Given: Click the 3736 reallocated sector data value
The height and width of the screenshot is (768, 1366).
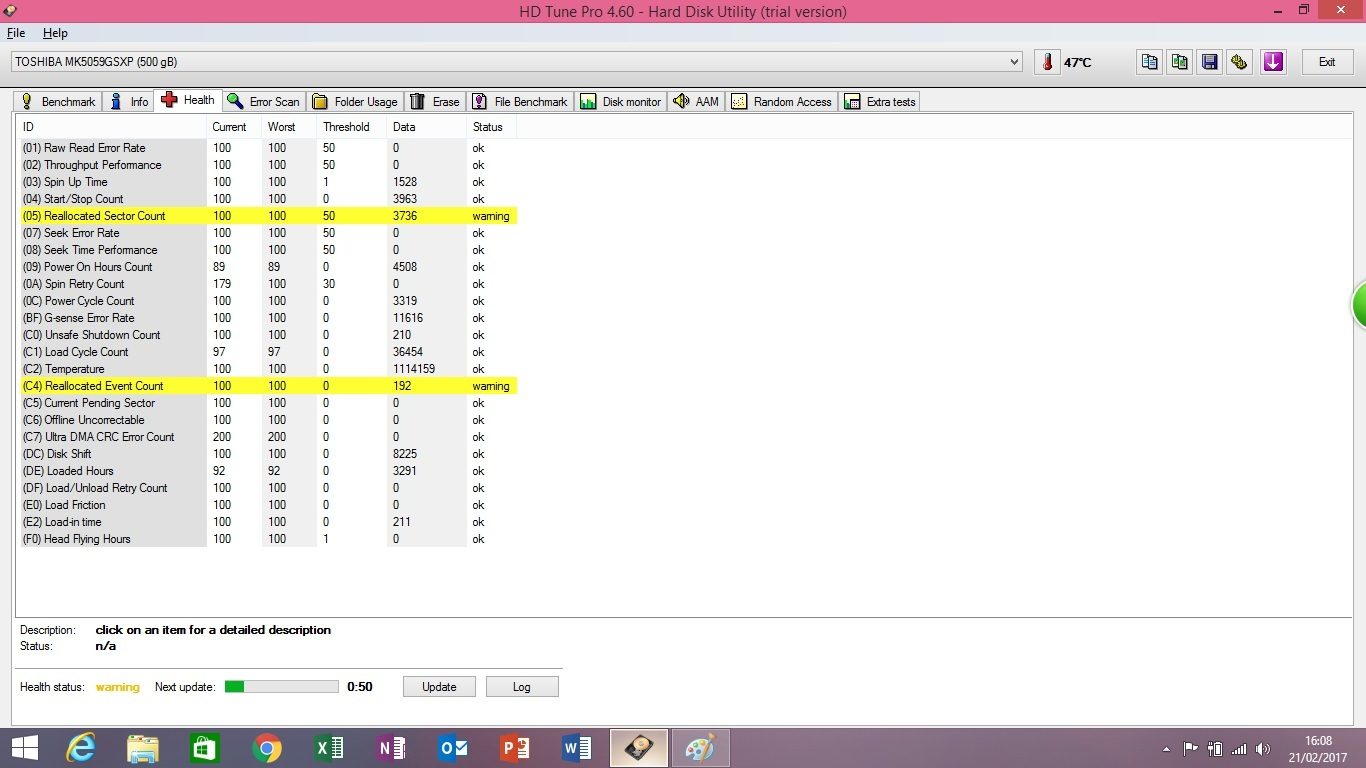Looking at the screenshot, I should [405, 216].
